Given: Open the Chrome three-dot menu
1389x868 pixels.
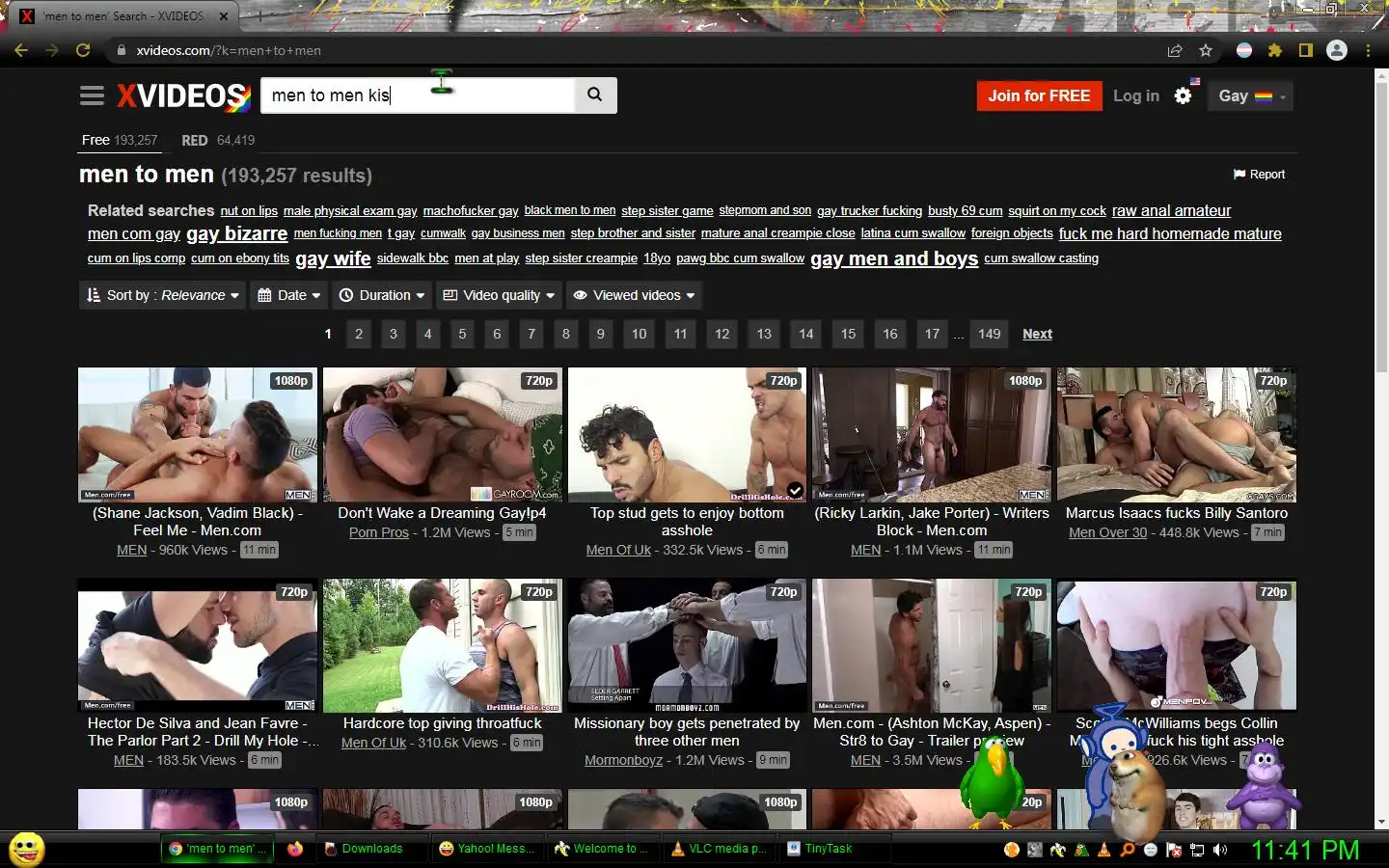Looking at the screenshot, I should (1368, 50).
